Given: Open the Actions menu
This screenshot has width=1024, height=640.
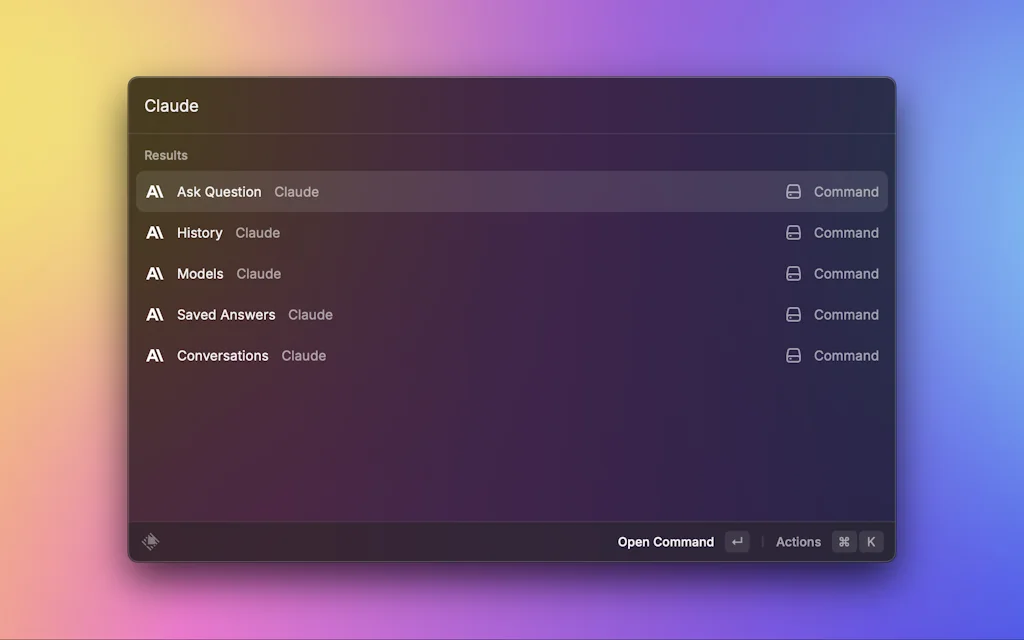Looking at the screenshot, I should (798, 541).
